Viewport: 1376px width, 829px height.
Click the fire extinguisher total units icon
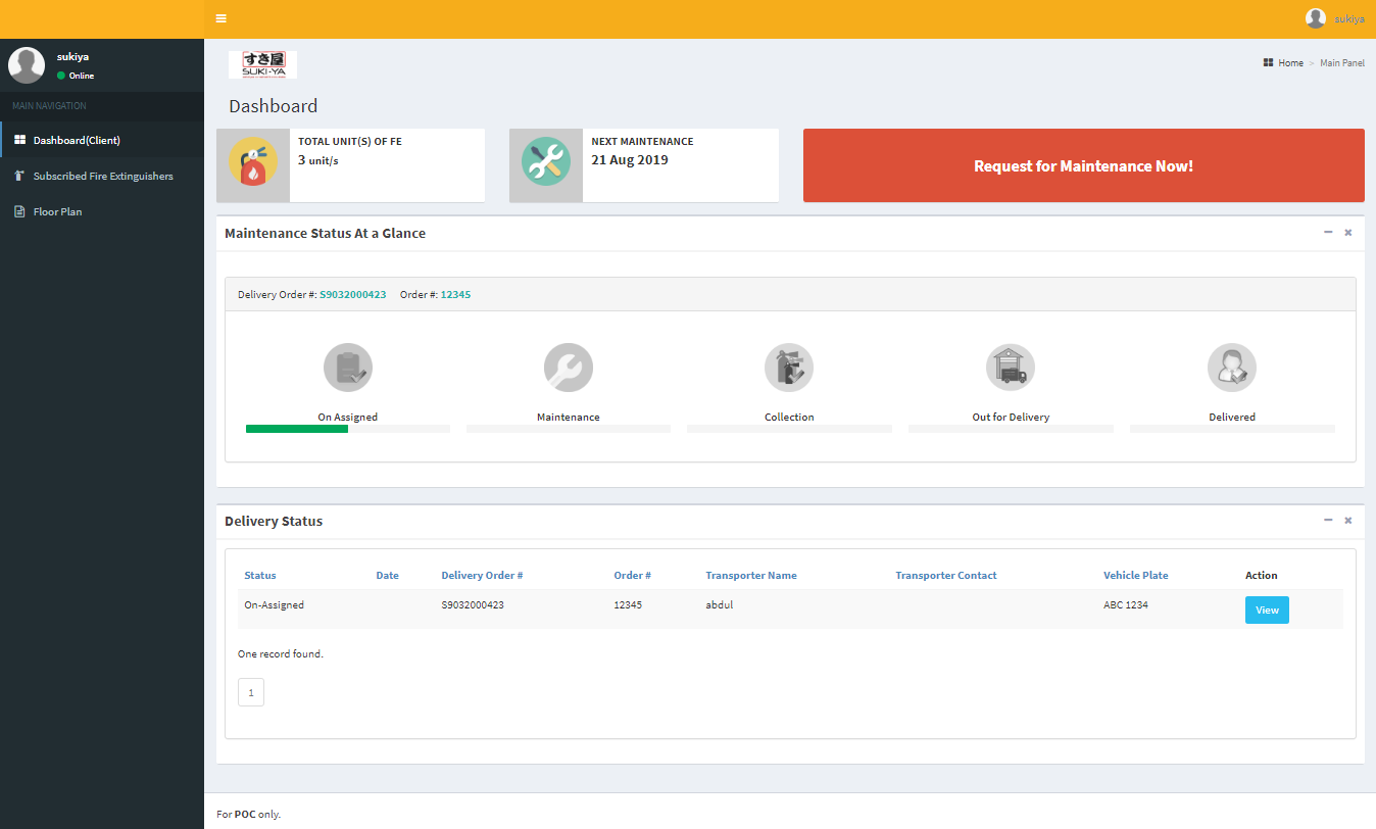[x=253, y=165]
